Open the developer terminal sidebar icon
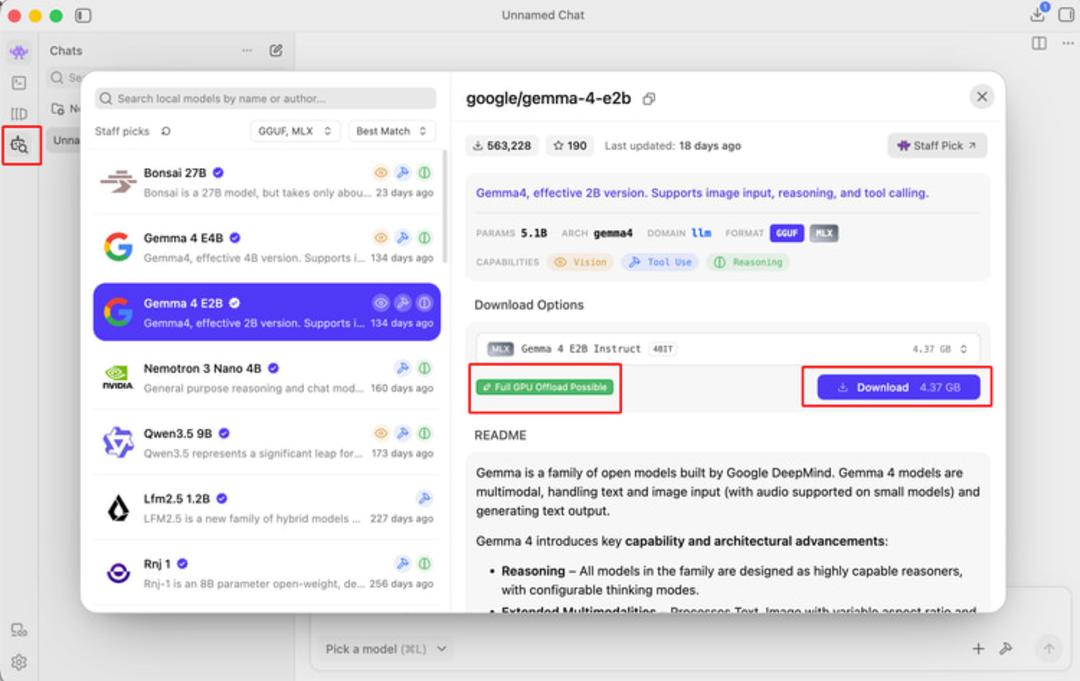1080x681 pixels. (19, 83)
